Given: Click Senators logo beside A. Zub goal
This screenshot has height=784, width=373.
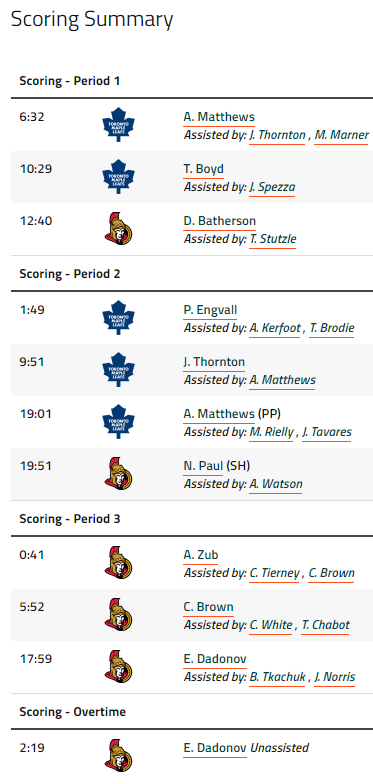Looking at the screenshot, I should (x=118, y=562).
